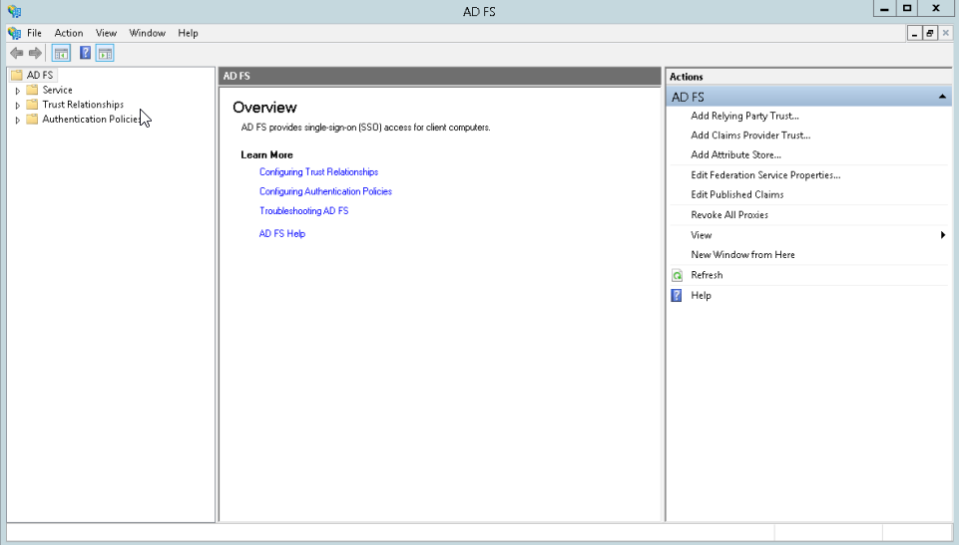The width and height of the screenshot is (959, 545).
Task: Toggle the Show/Hide Action Pane toolbar icon
Action: (x=105, y=53)
